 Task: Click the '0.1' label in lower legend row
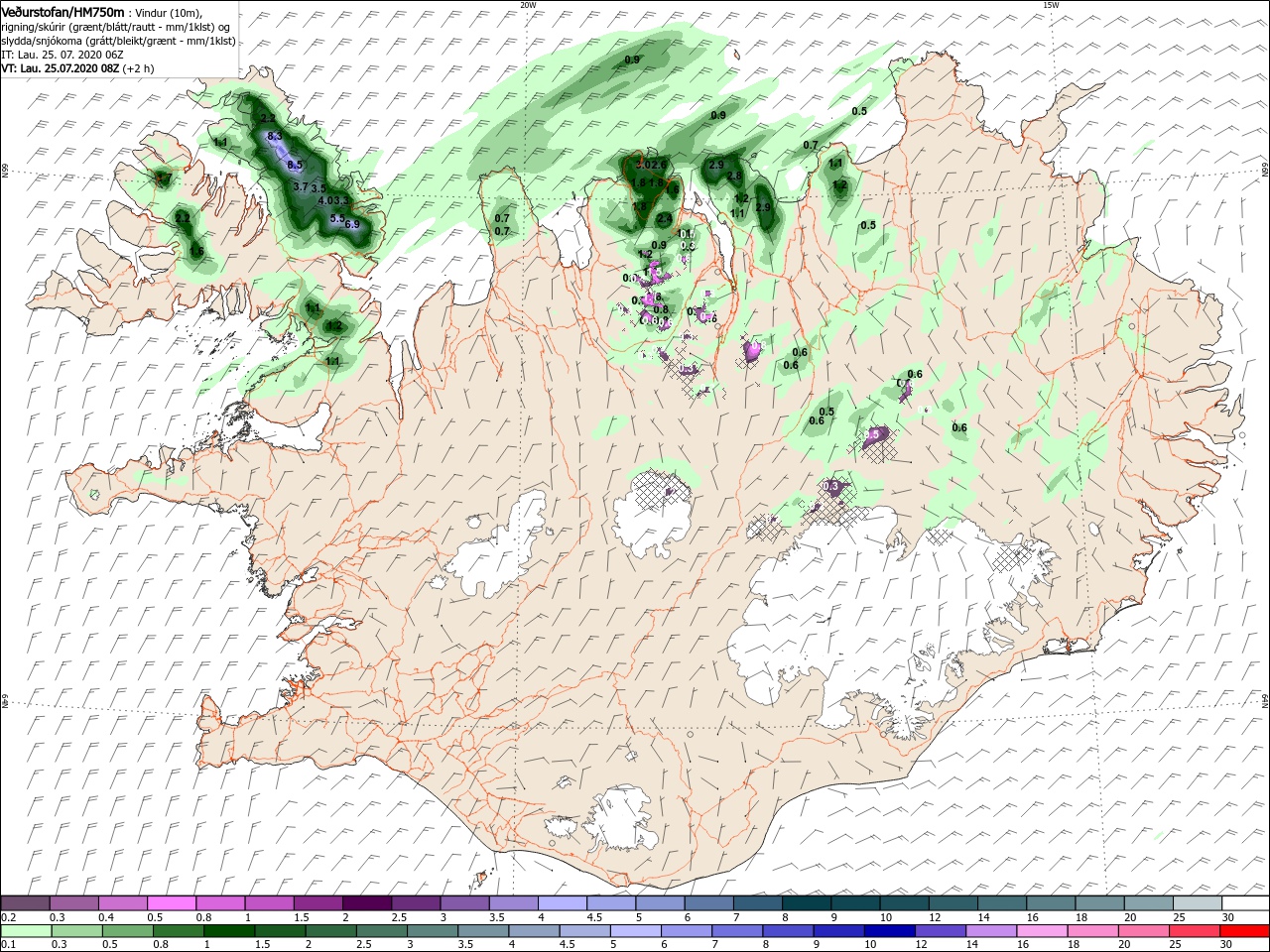(x=8, y=945)
